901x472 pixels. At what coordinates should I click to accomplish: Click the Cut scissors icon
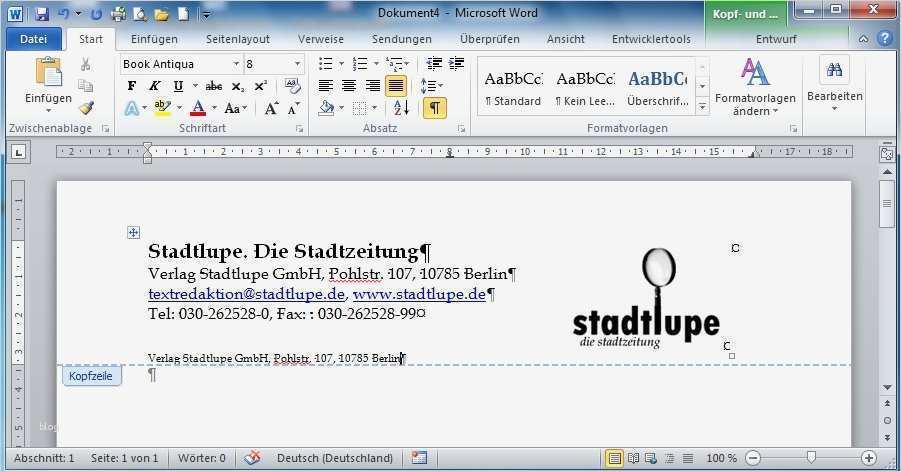click(x=86, y=64)
